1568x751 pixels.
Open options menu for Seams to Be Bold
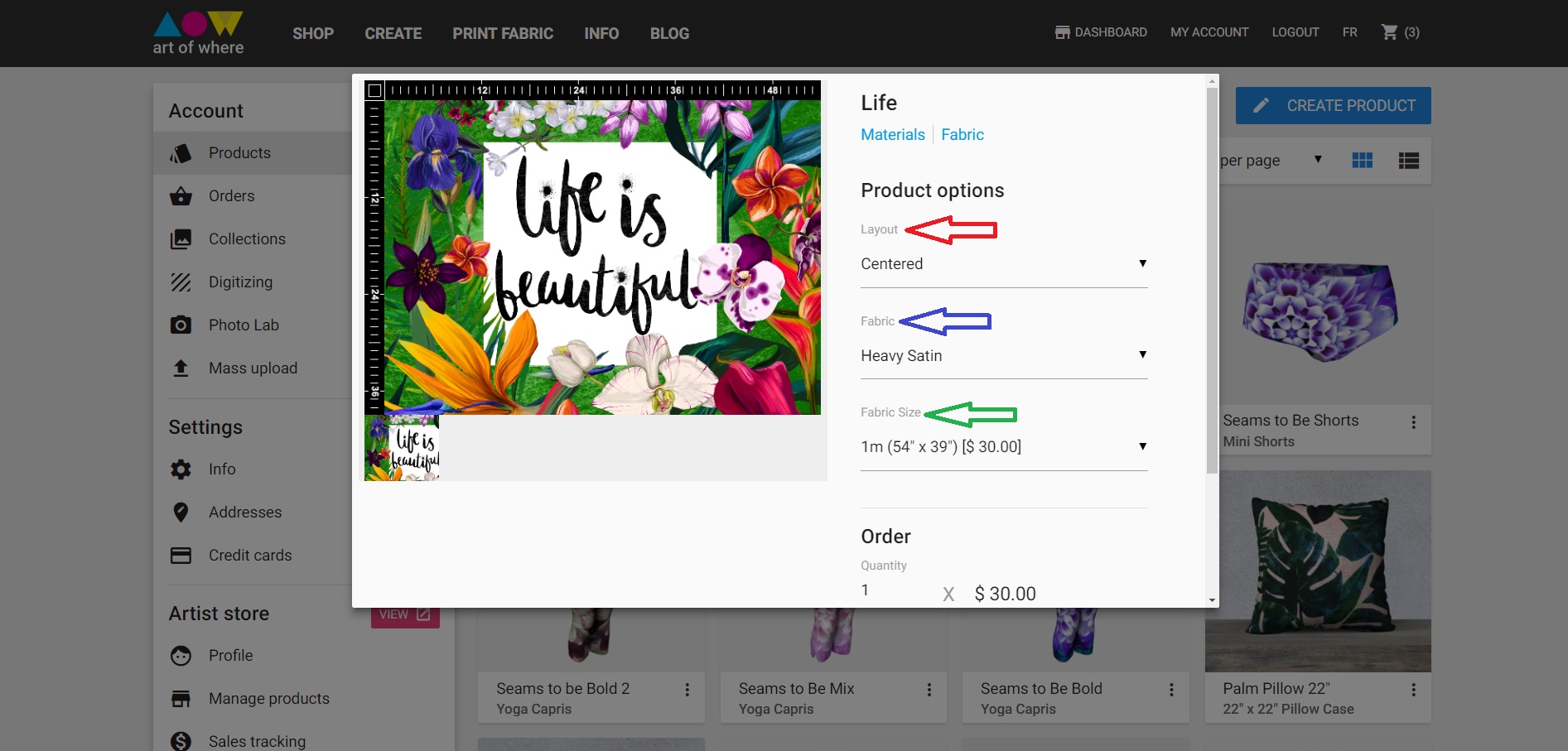[x=1171, y=690]
